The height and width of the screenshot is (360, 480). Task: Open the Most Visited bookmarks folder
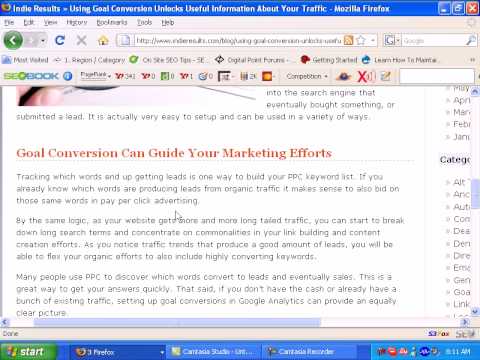coord(25,60)
